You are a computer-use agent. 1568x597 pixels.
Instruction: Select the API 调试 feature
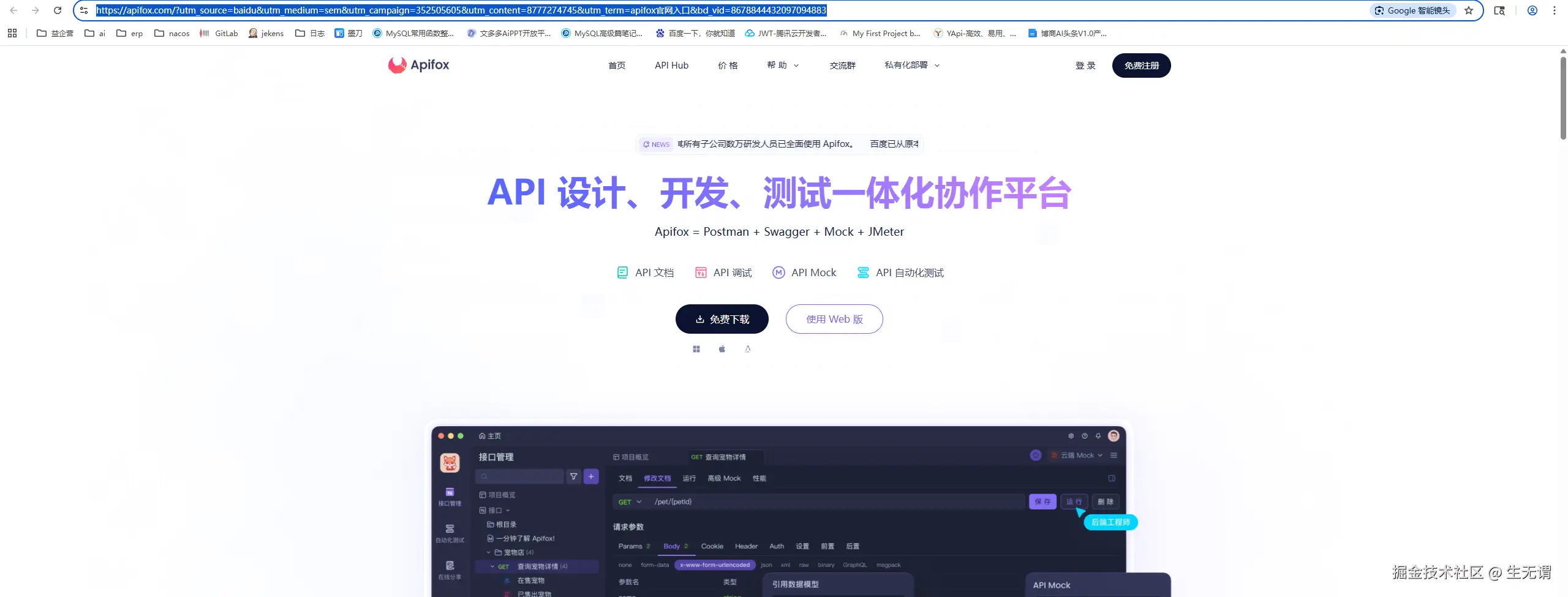723,272
